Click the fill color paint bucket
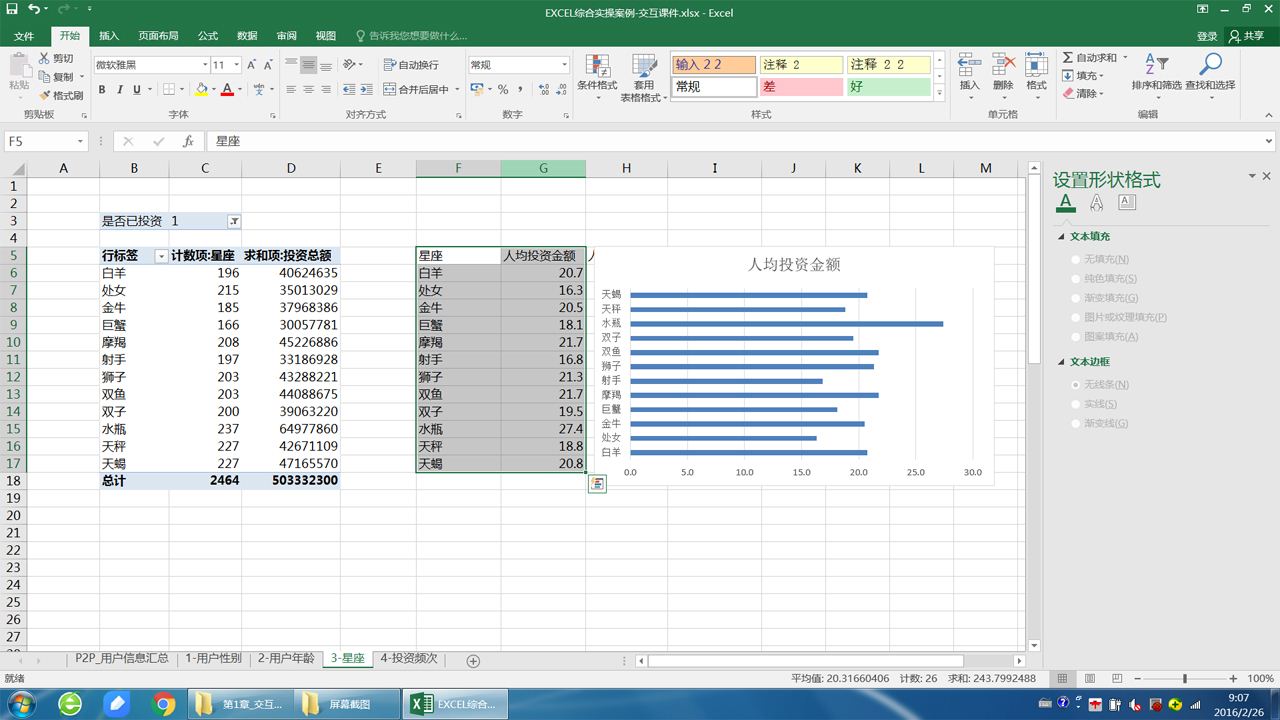 click(201, 90)
